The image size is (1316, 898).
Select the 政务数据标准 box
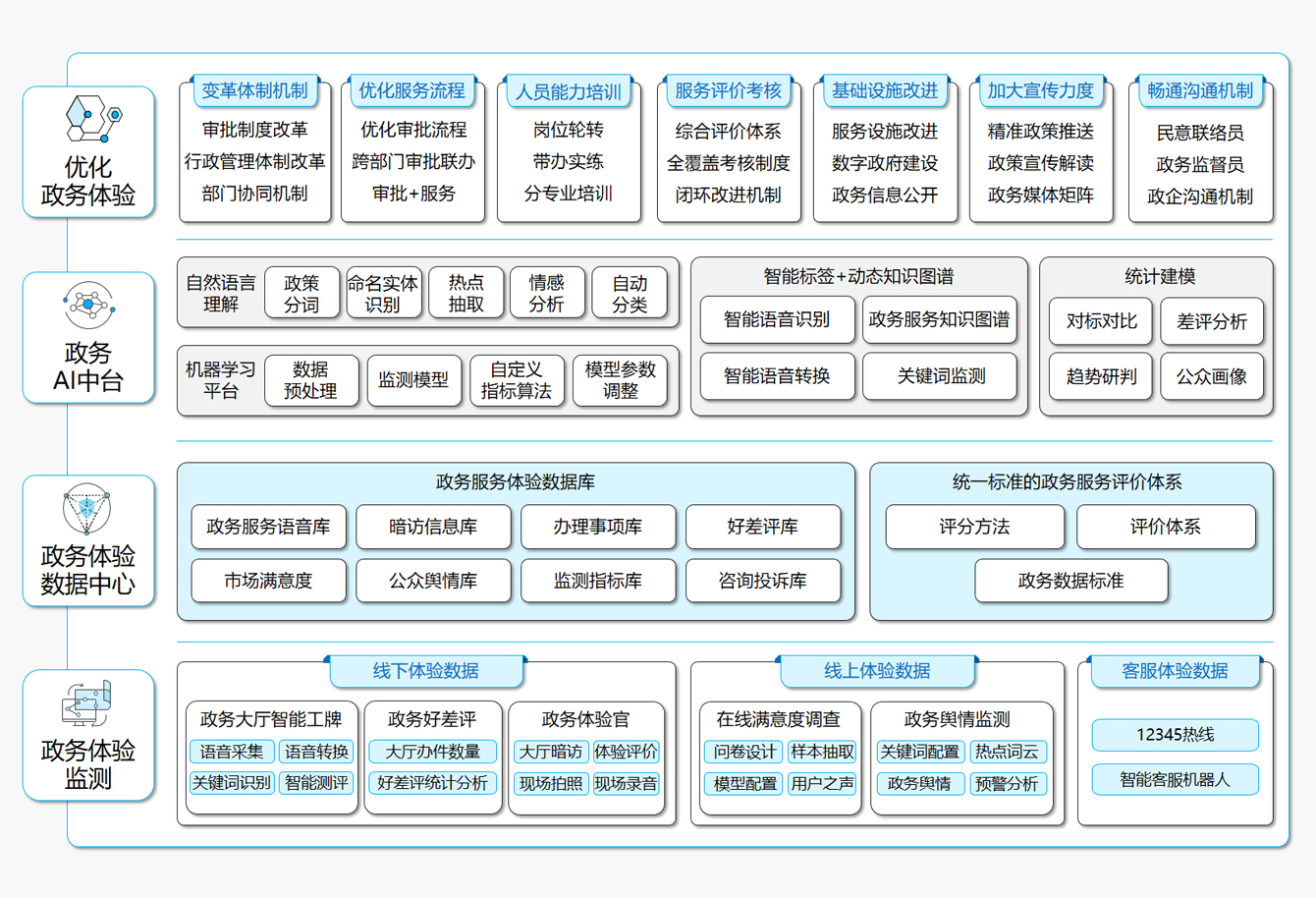[1070, 581]
